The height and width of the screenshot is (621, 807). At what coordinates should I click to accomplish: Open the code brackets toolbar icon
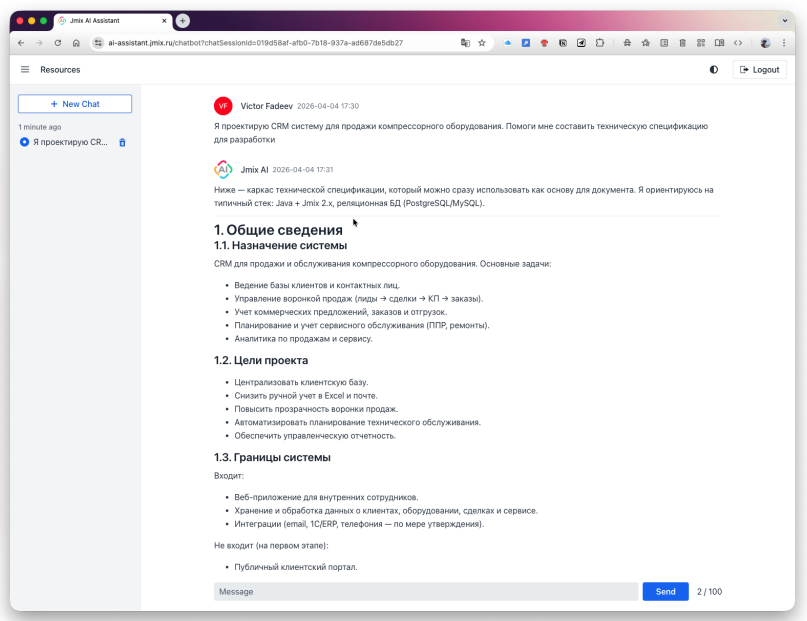tap(738, 43)
